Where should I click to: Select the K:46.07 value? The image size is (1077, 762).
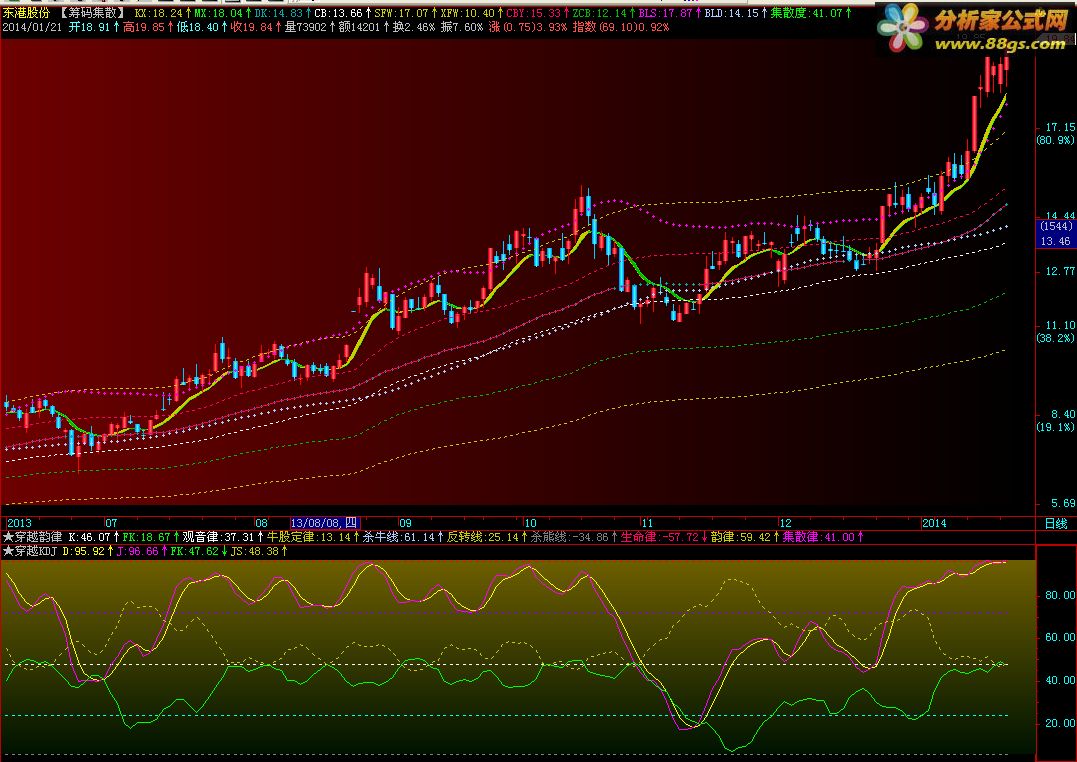(x=93, y=537)
